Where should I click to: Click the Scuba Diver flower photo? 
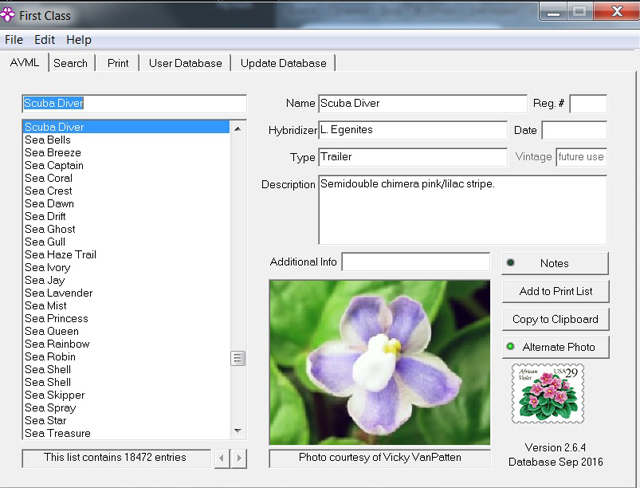tap(380, 362)
